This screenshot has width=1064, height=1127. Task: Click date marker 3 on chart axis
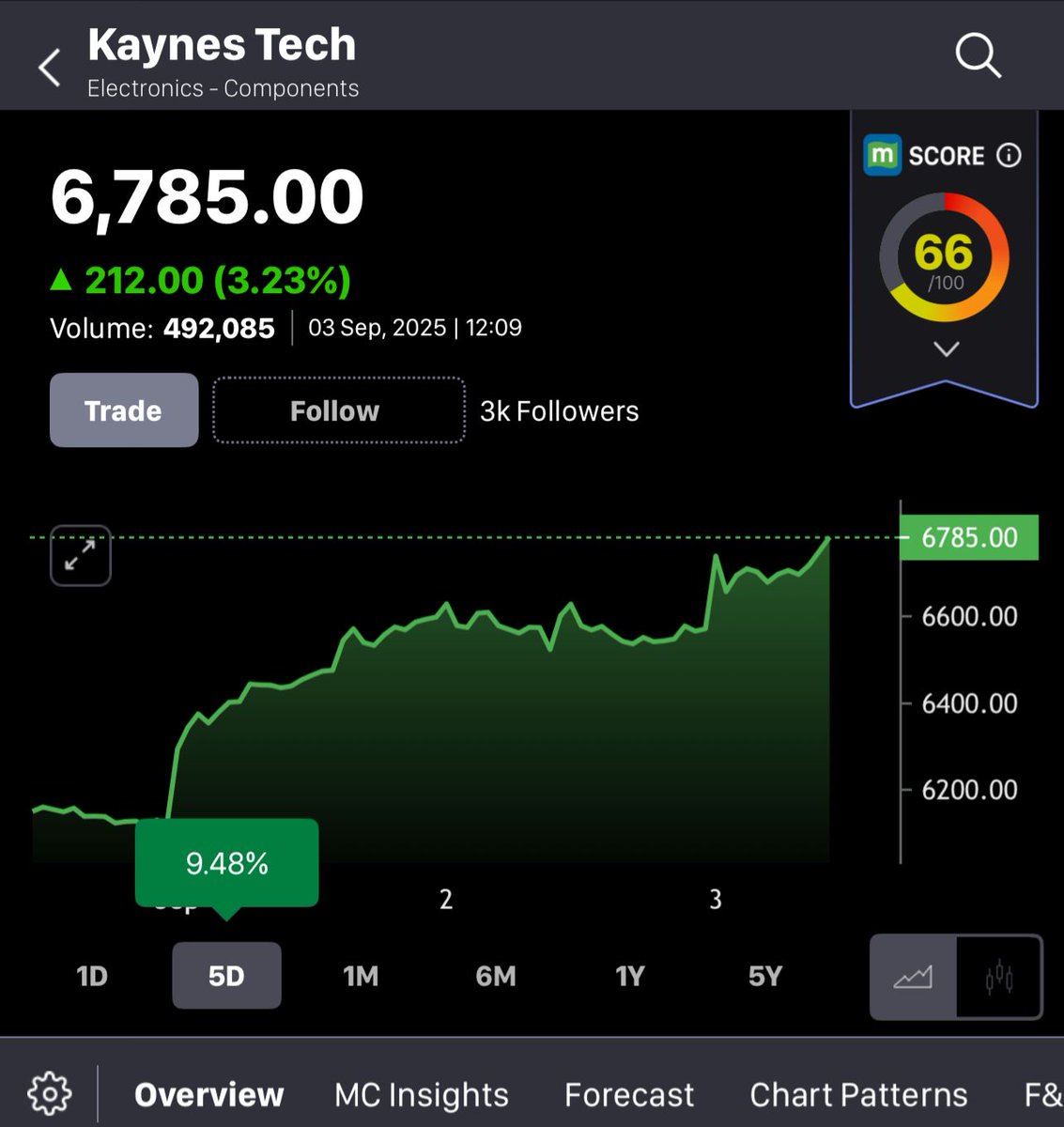tap(716, 900)
